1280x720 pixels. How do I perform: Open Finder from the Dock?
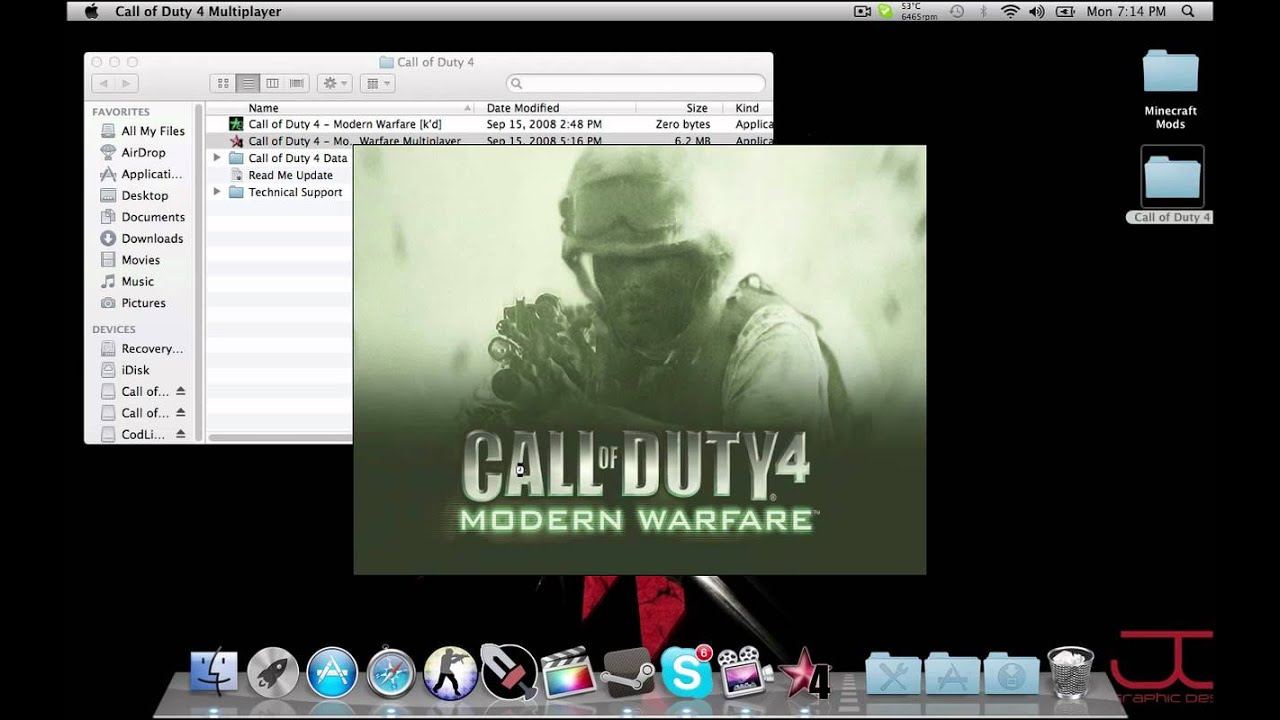(213, 673)
